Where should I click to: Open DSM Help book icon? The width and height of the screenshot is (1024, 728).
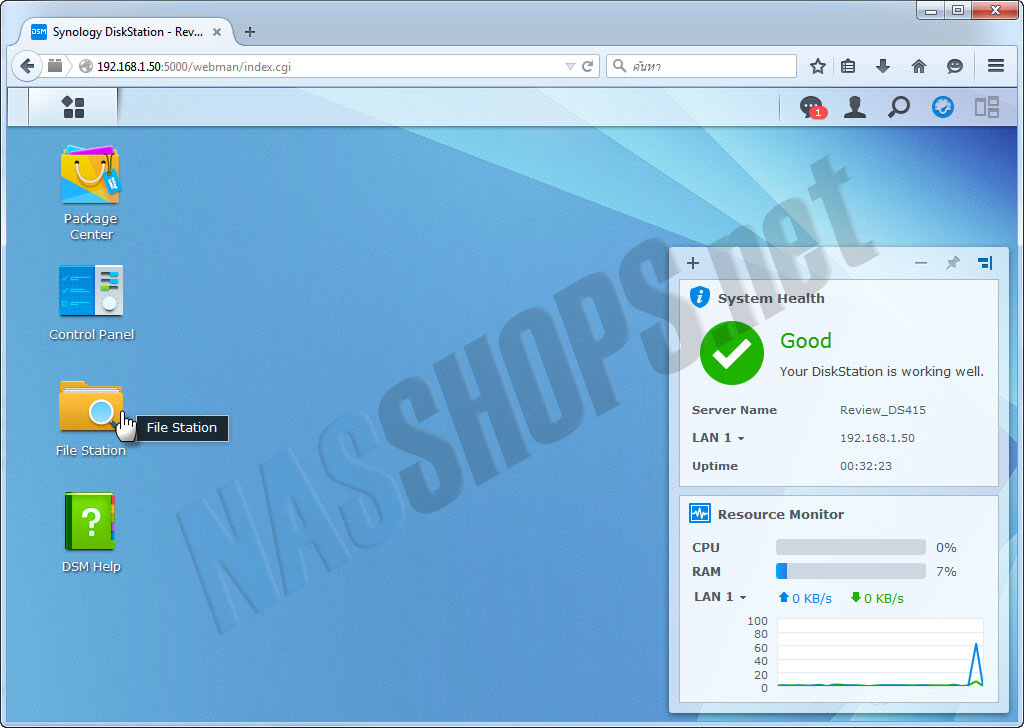[x=90, y=522]
